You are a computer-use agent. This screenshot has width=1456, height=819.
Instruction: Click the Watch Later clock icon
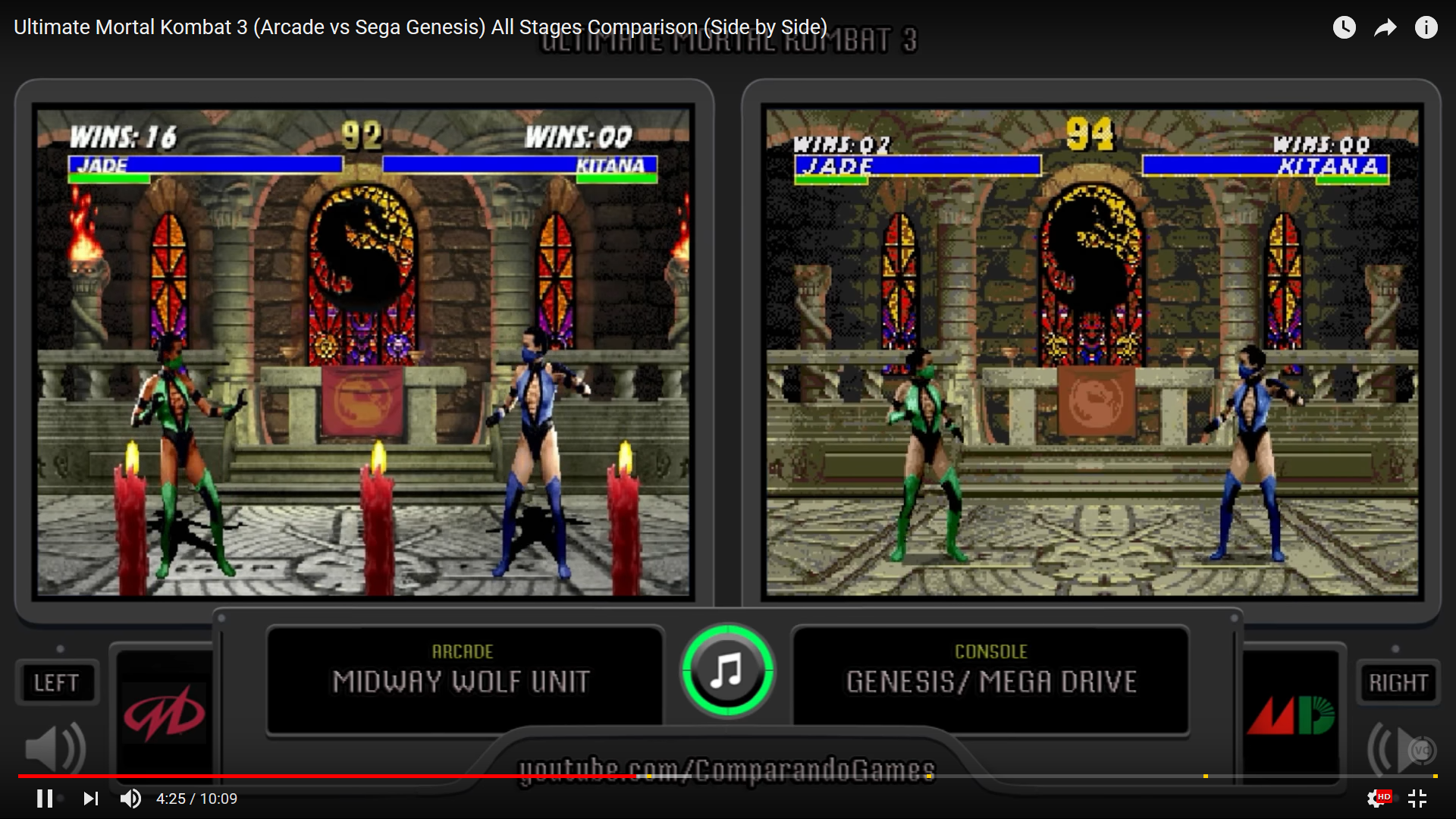click(x=1344, y=28)
